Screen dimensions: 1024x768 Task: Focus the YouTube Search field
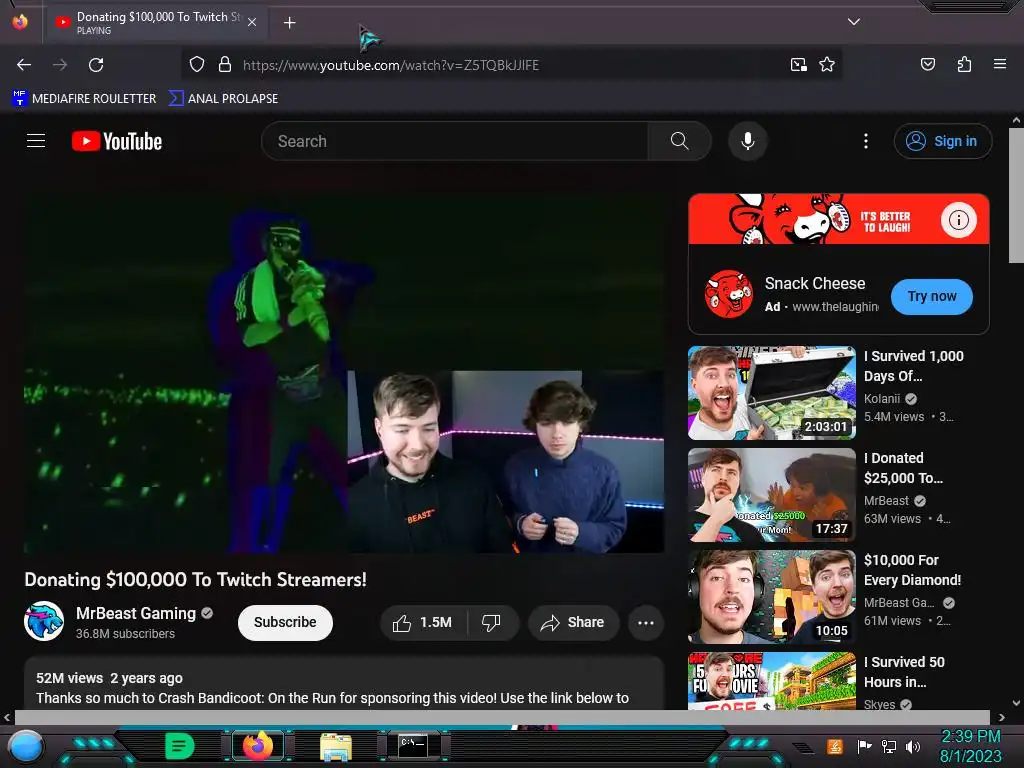point(455,141)
